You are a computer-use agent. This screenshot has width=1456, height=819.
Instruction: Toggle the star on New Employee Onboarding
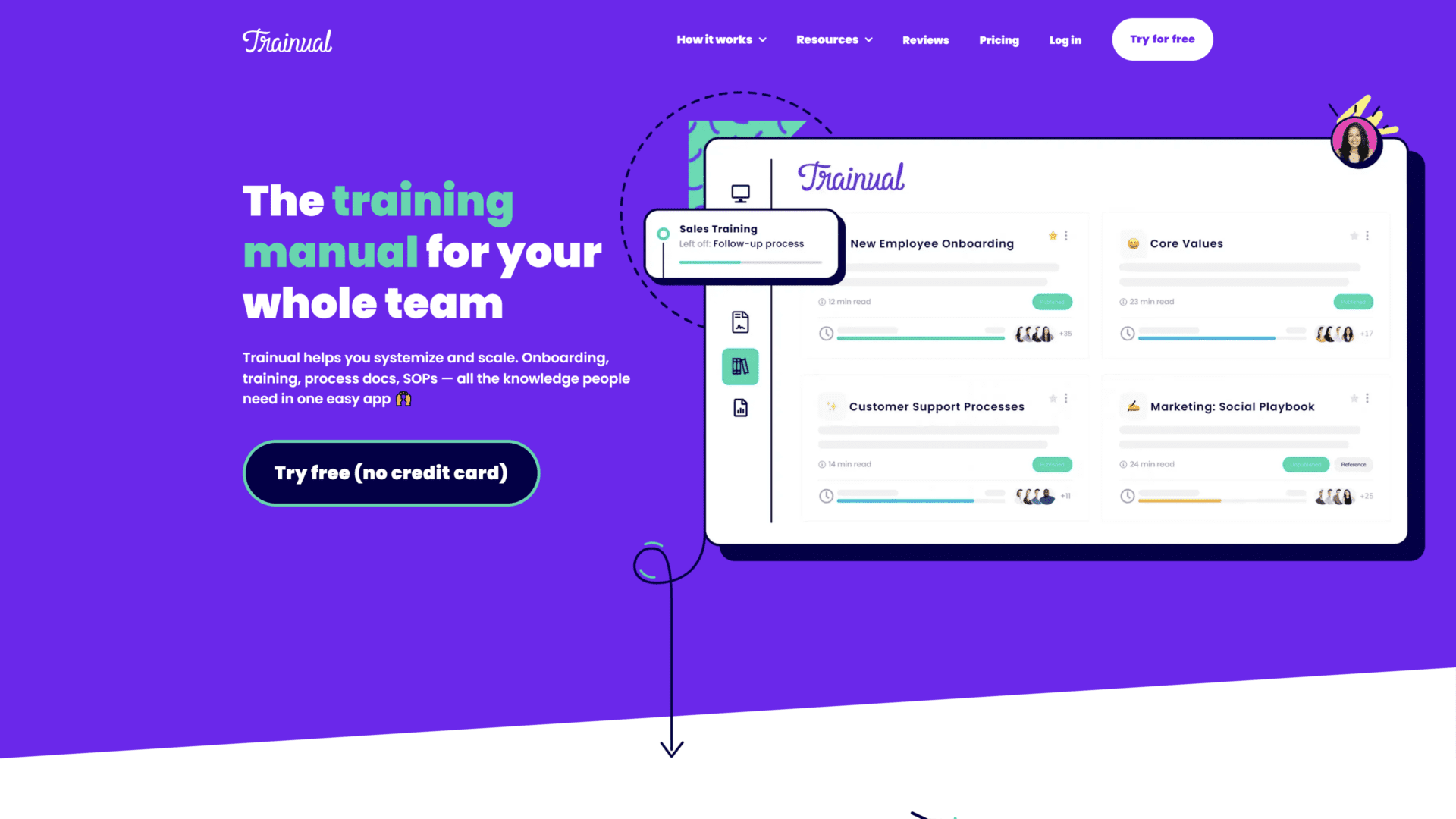(x=1052, y=234)
